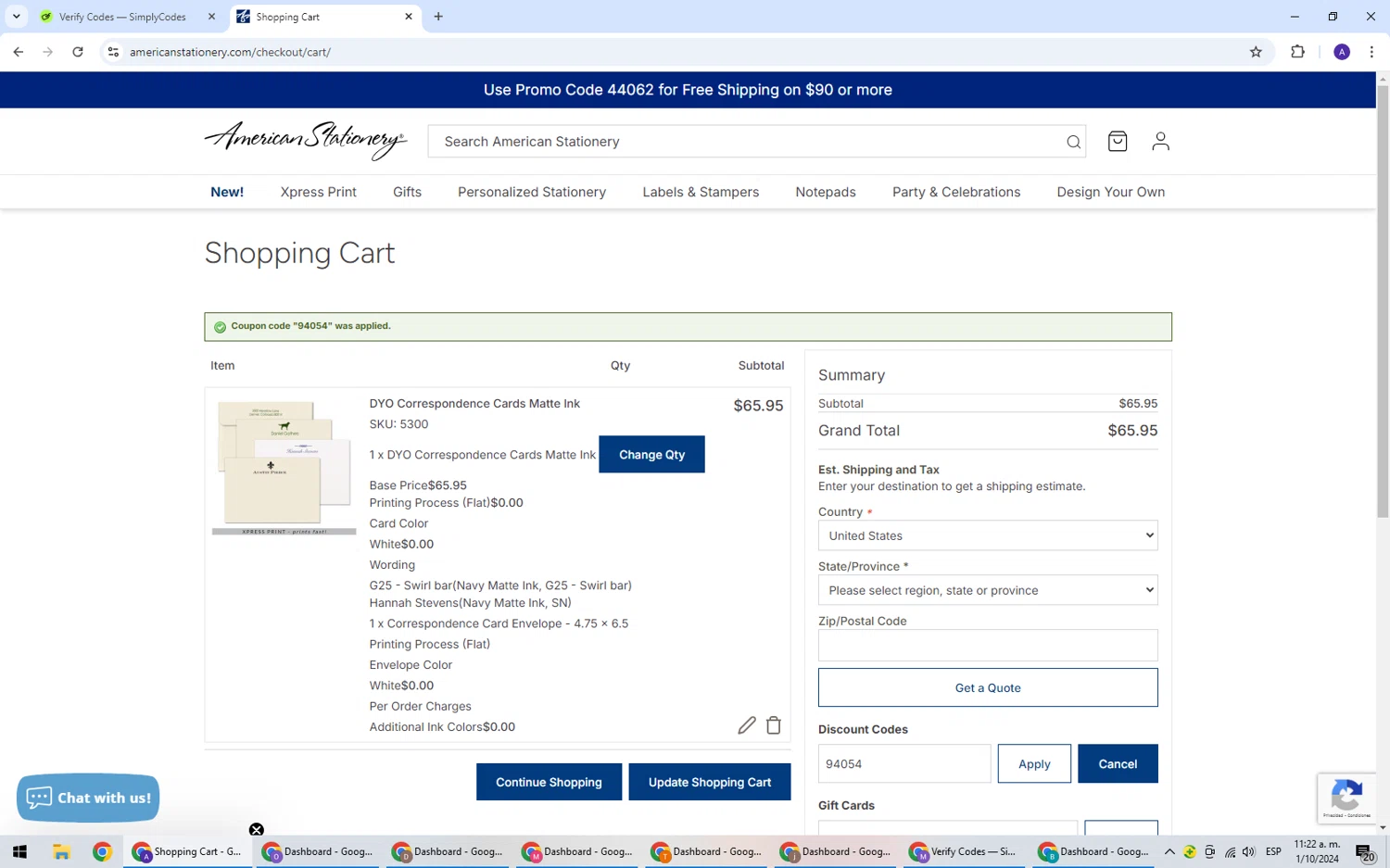Viewport: 1390px width, 868px height.
Task: Focus the Zip/Postal Code field
Action: (988, 645)
